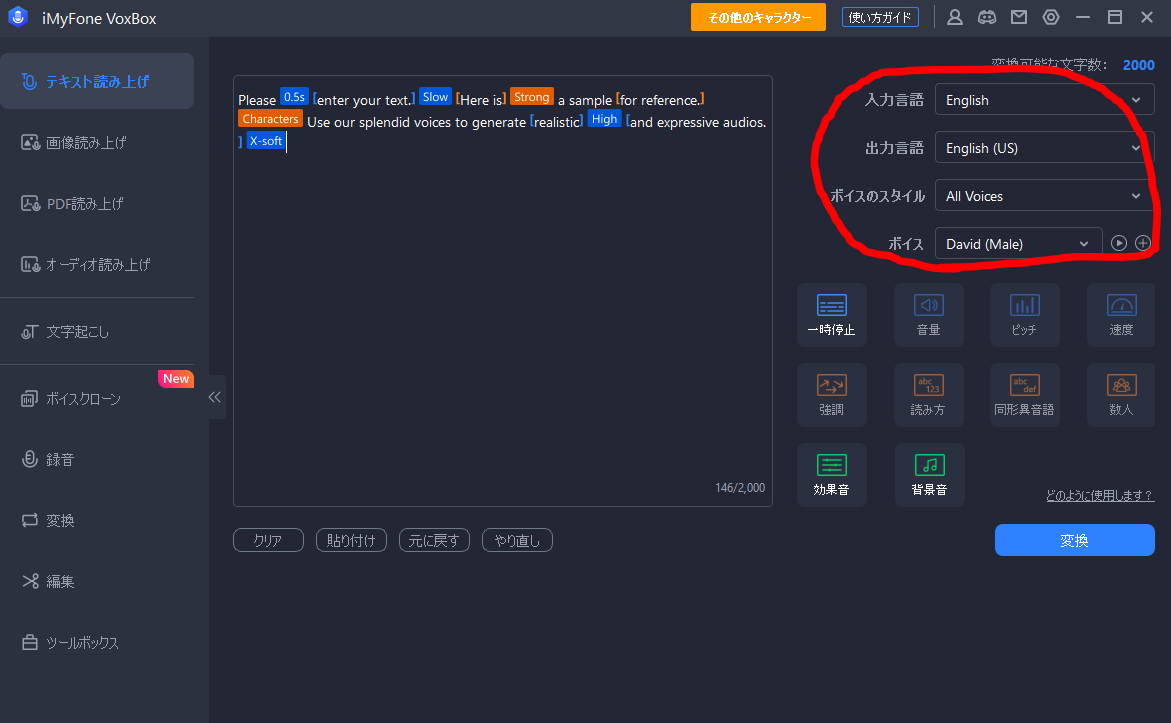Open the 数人 multi-speaker tool
The height and width of the screenshot is (723, 1171).
coord(1121,394)
